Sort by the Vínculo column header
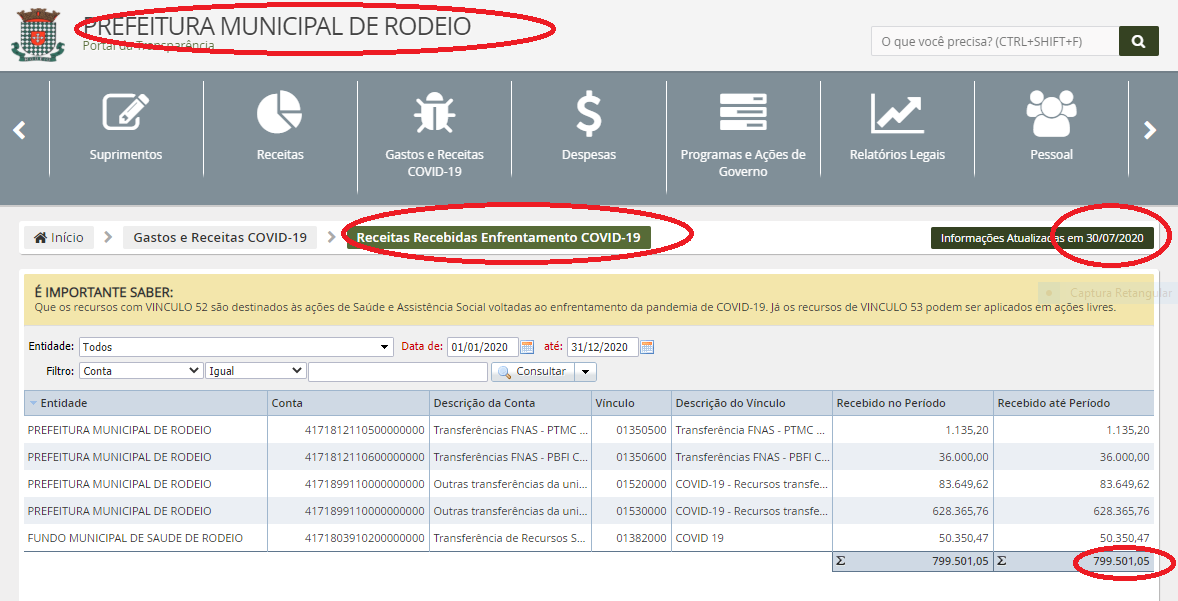Viewport: 1178px width, 601px height. click(x=631, y=403)
